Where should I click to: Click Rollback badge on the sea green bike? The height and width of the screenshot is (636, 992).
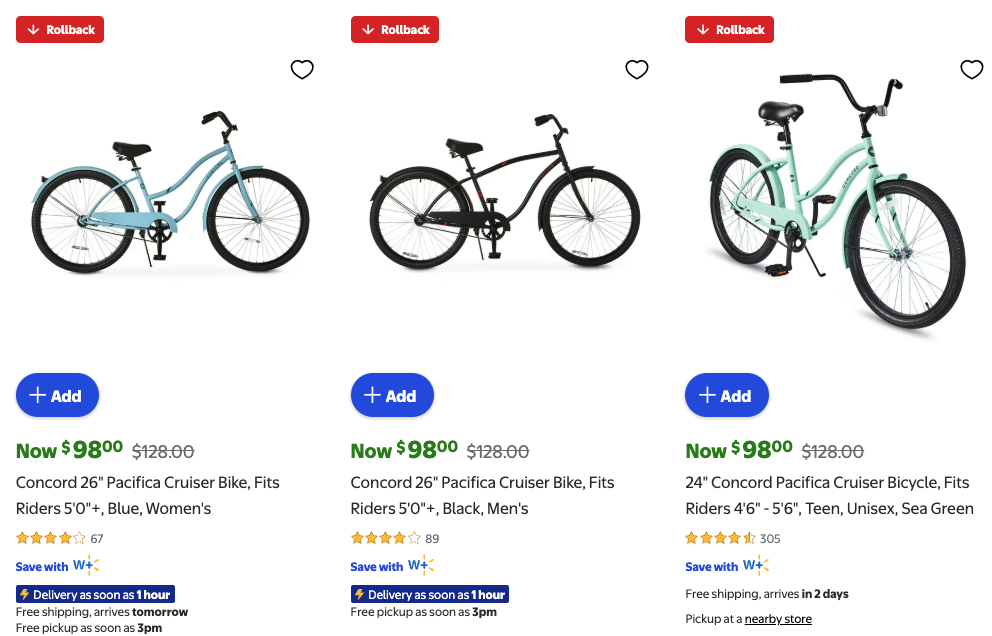click(x=730, y=30)
